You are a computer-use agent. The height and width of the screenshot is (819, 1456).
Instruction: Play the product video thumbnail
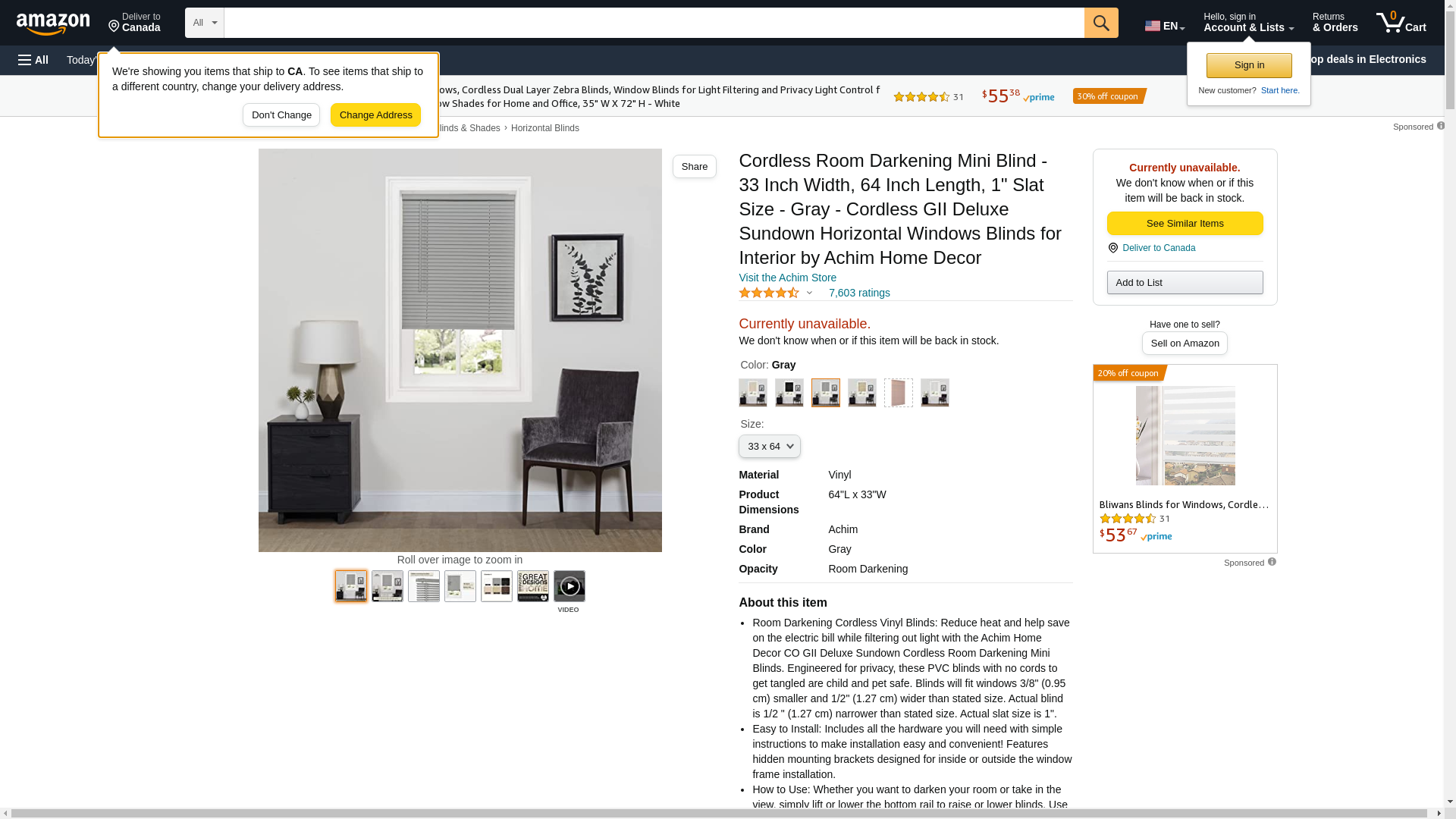click(x=570, y=586)
